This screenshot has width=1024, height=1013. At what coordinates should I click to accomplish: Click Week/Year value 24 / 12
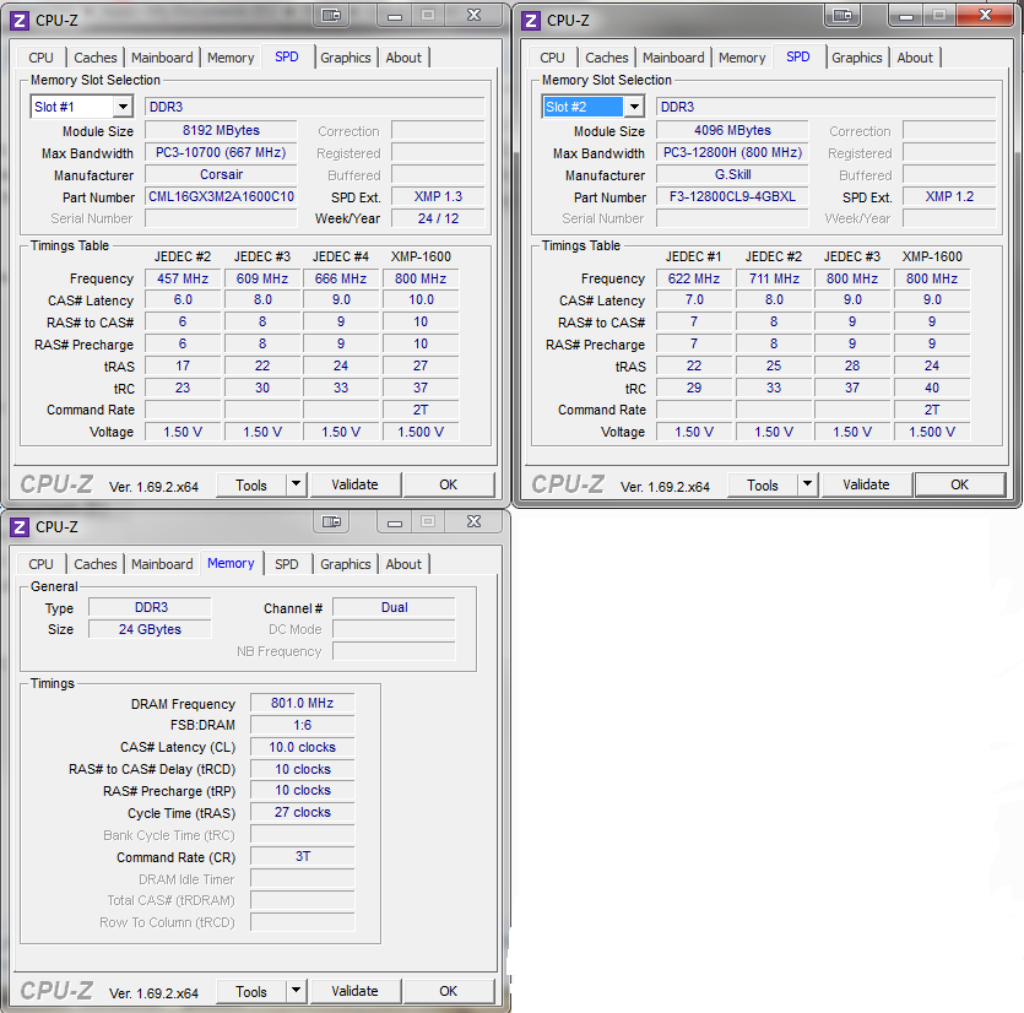point(438,218)
